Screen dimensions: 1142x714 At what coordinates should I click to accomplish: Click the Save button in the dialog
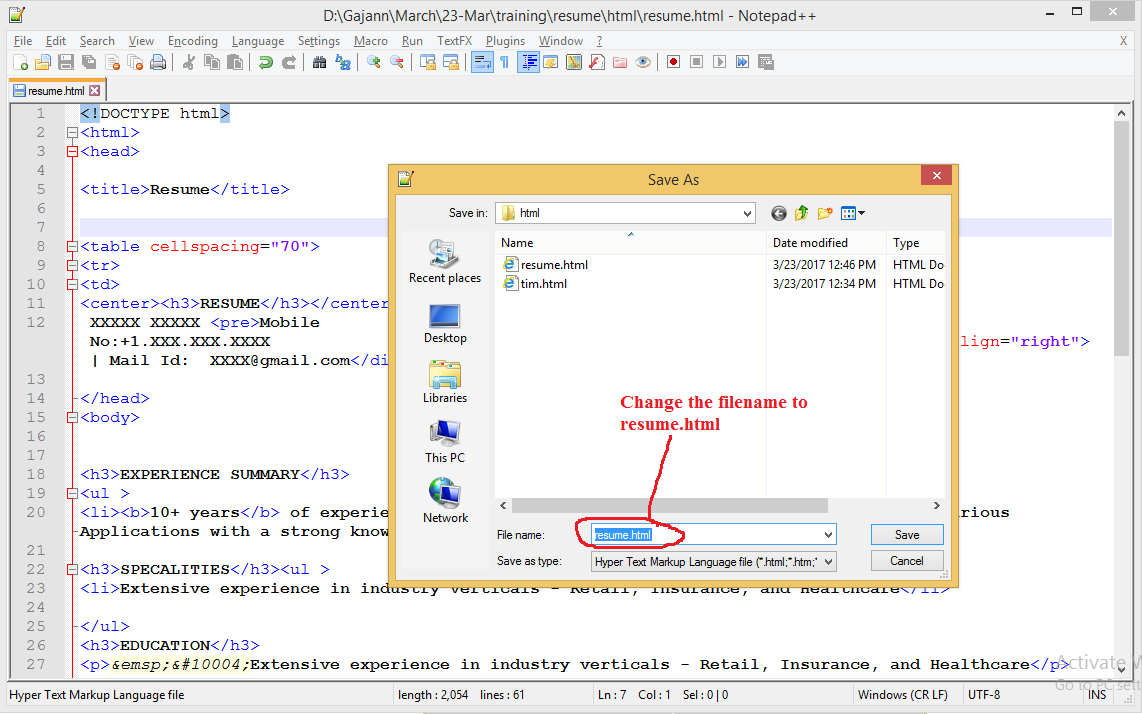click(x=907, y=535)
